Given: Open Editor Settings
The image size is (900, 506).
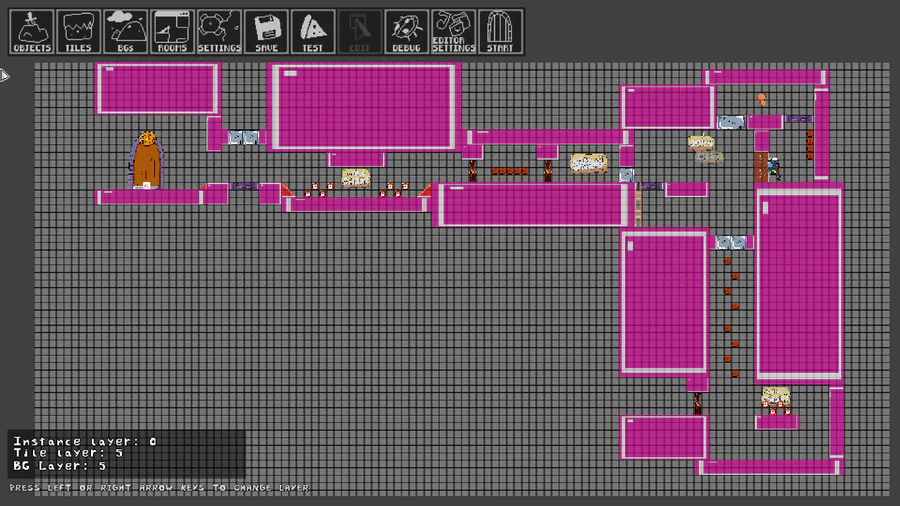Looking at the screenshot, I should 453,32.
